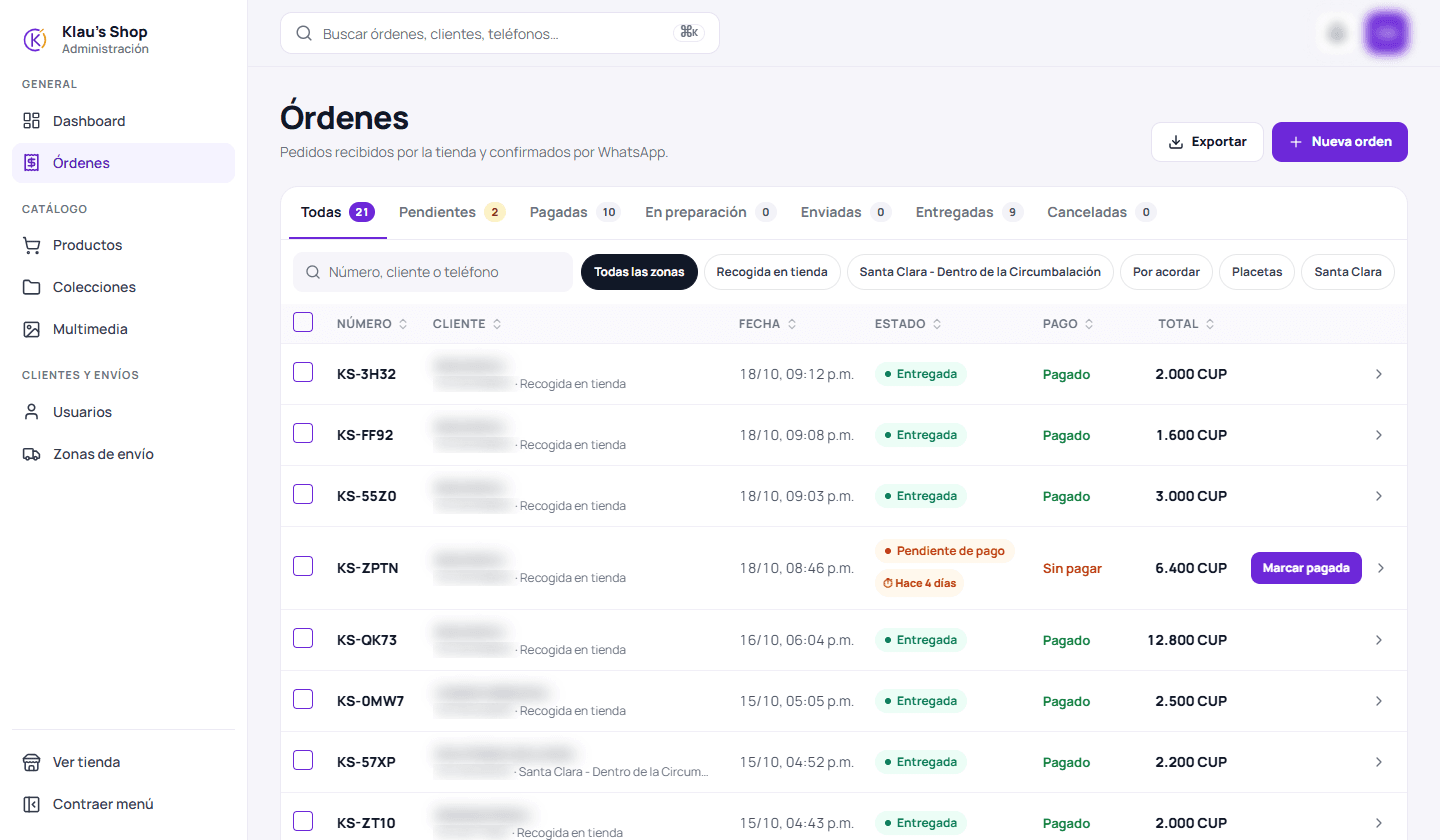The image size is (1440, 840).
Task: Open Zonas de envío truck icon
Action: (x=32, y=454)
